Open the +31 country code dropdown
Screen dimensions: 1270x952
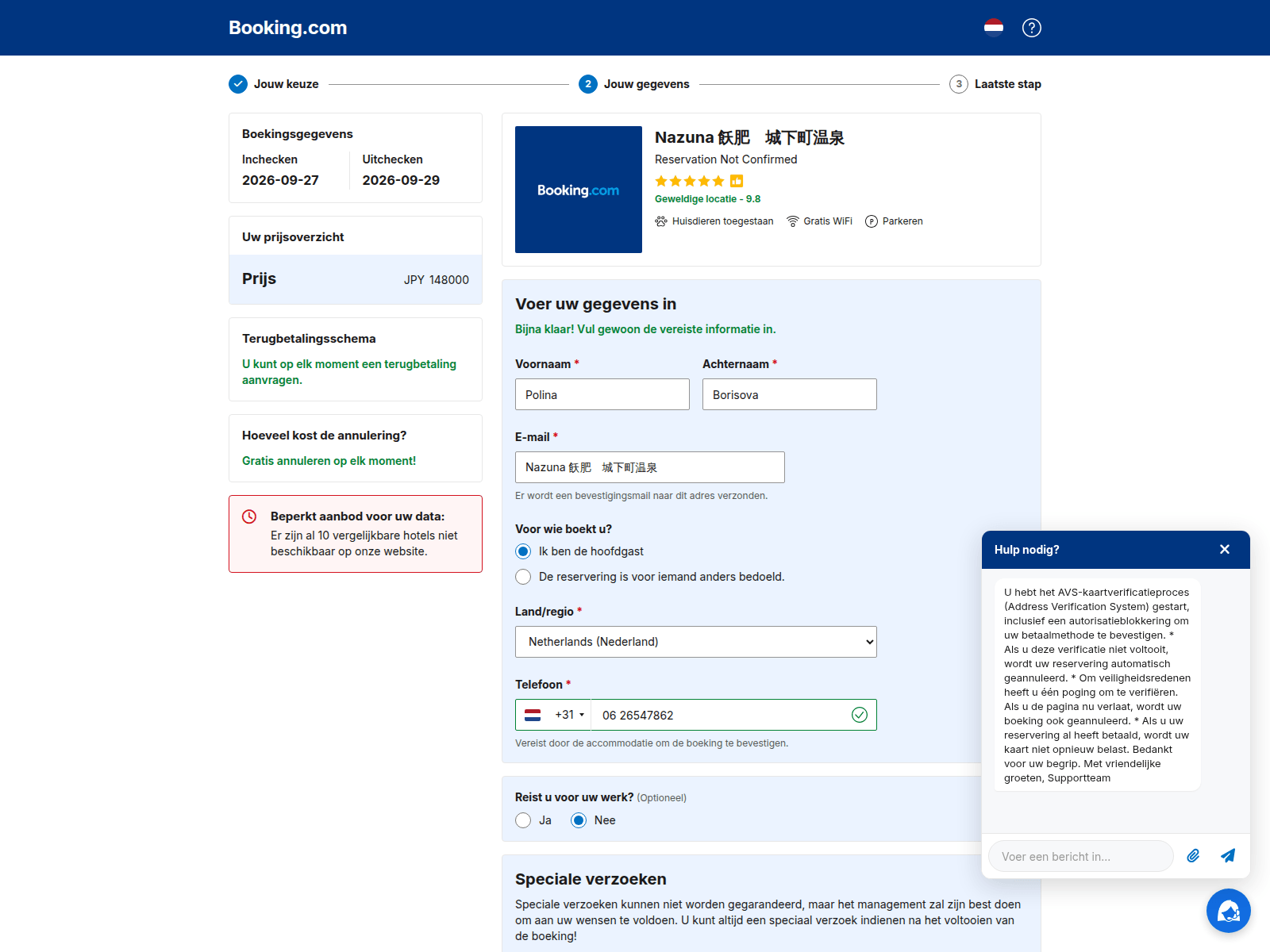click(570, 715)
